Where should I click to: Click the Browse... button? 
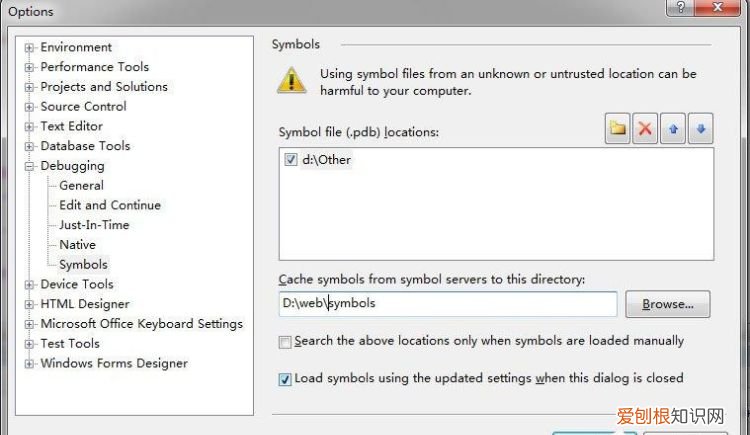pos(667,304)
